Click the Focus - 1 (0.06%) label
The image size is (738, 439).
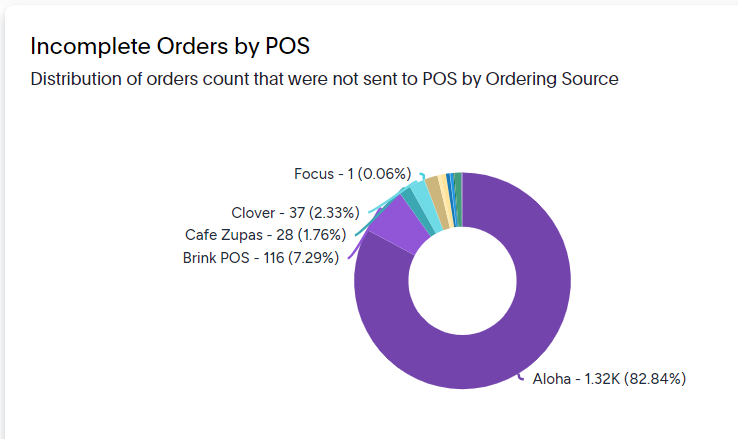click(353, 174)
